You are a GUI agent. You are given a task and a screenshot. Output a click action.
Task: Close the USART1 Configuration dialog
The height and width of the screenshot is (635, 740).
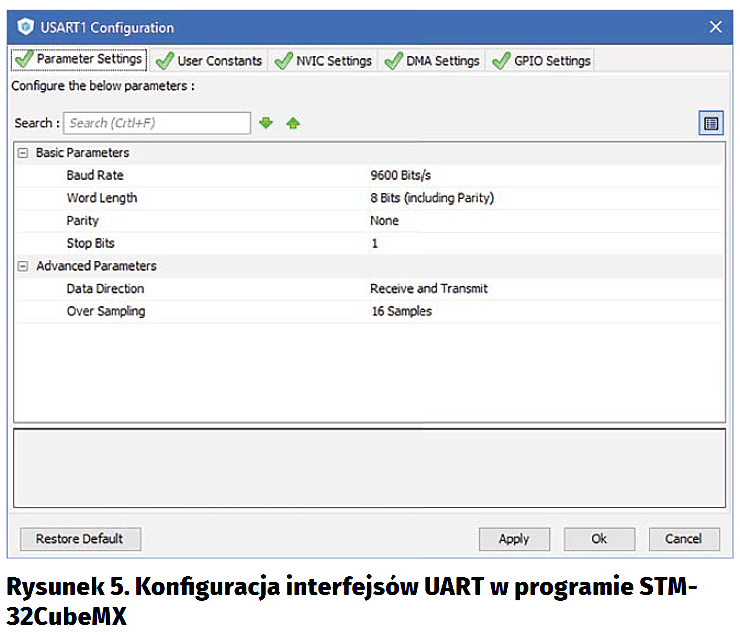[715, 27]
